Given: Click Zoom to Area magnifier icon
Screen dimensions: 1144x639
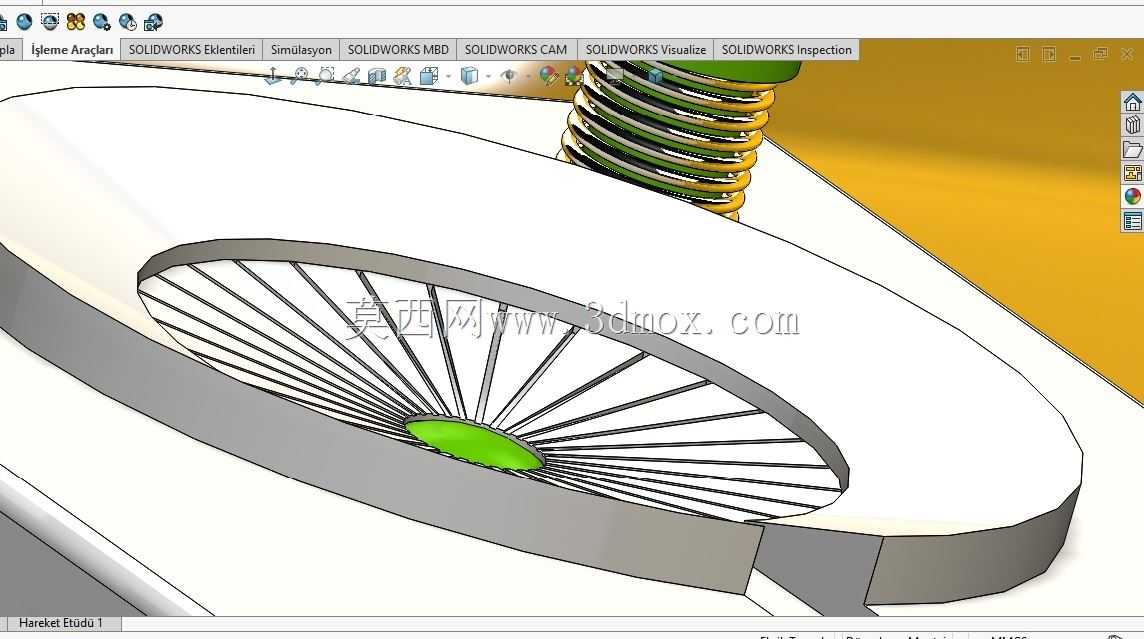Looking at the screenshot, I should pyautogui.click(x=326, y=76).
